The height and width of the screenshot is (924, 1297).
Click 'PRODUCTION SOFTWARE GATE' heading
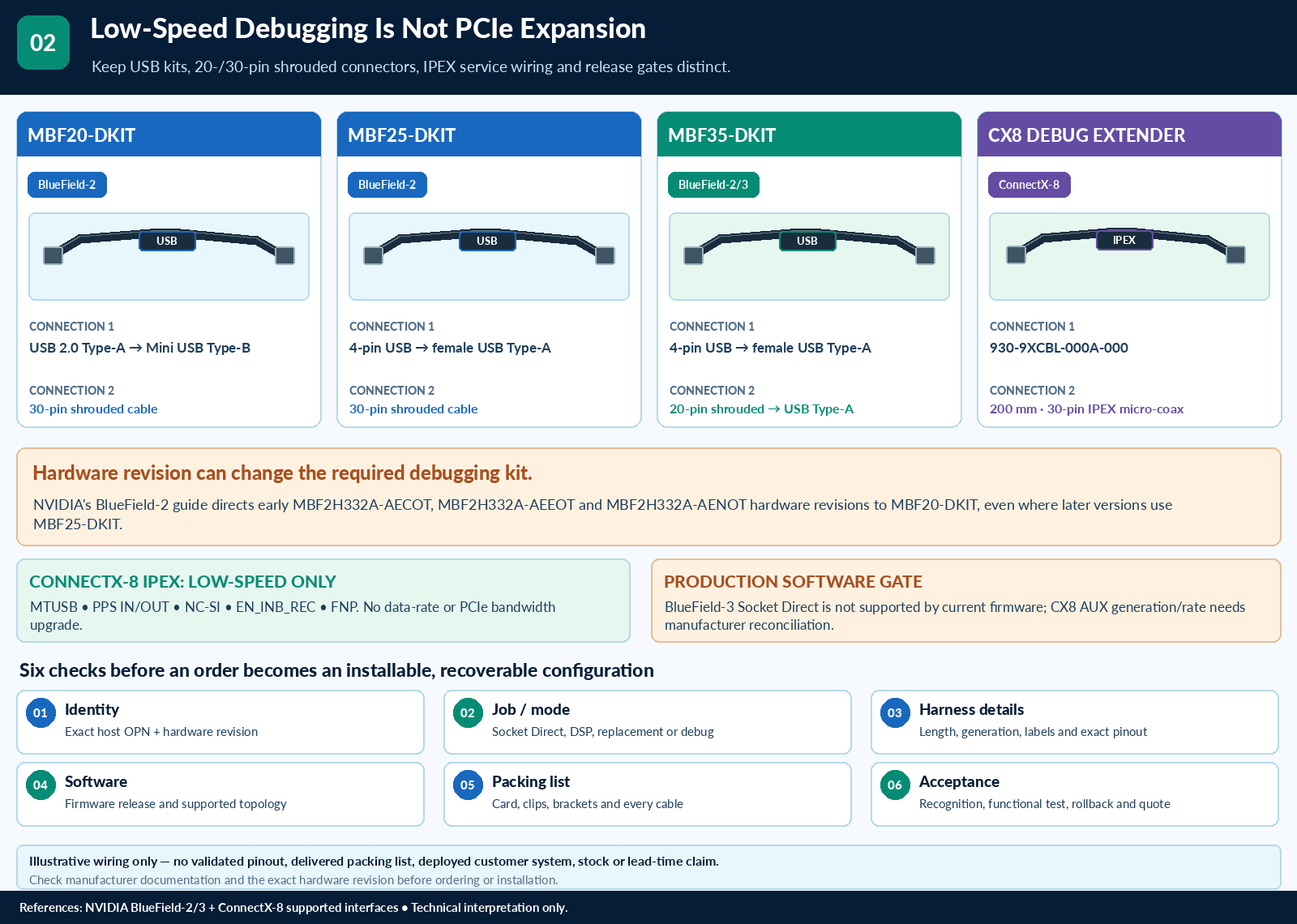click(793, 581)
